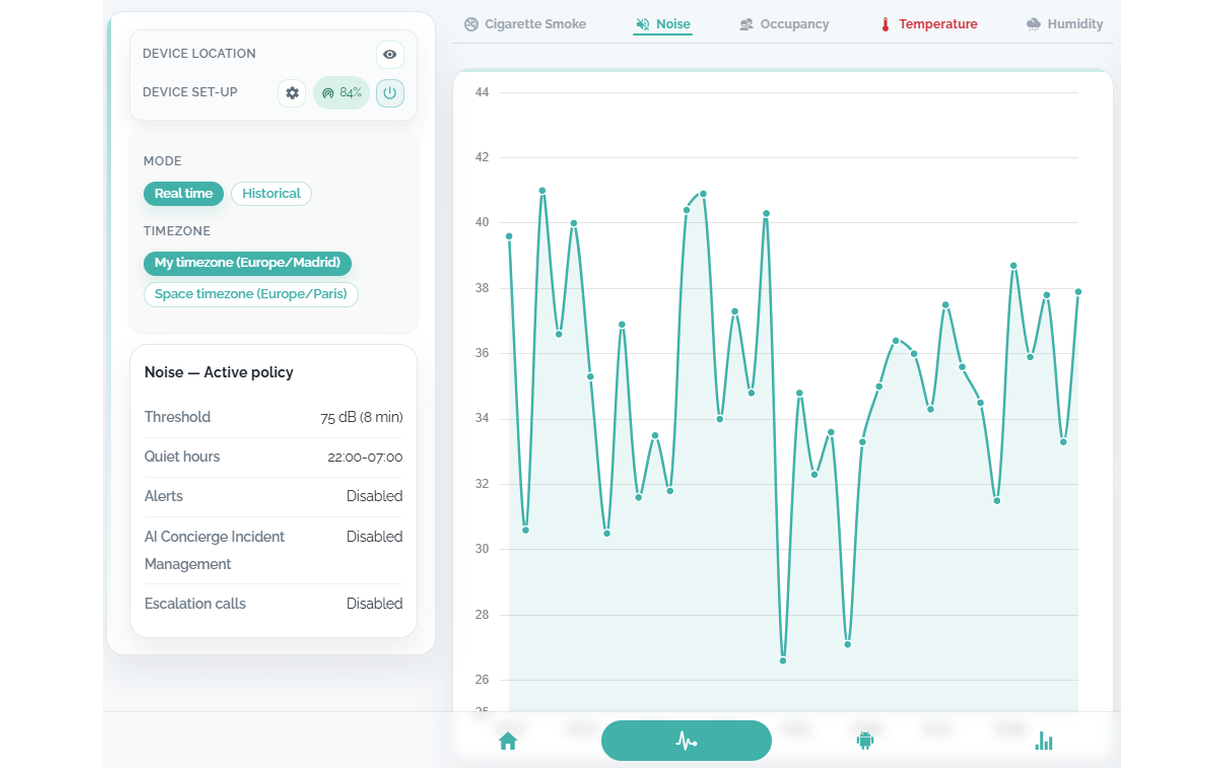Screen dimensions: 1224x768
Task: Click the 84% signal strength badge
Action: 341,93
